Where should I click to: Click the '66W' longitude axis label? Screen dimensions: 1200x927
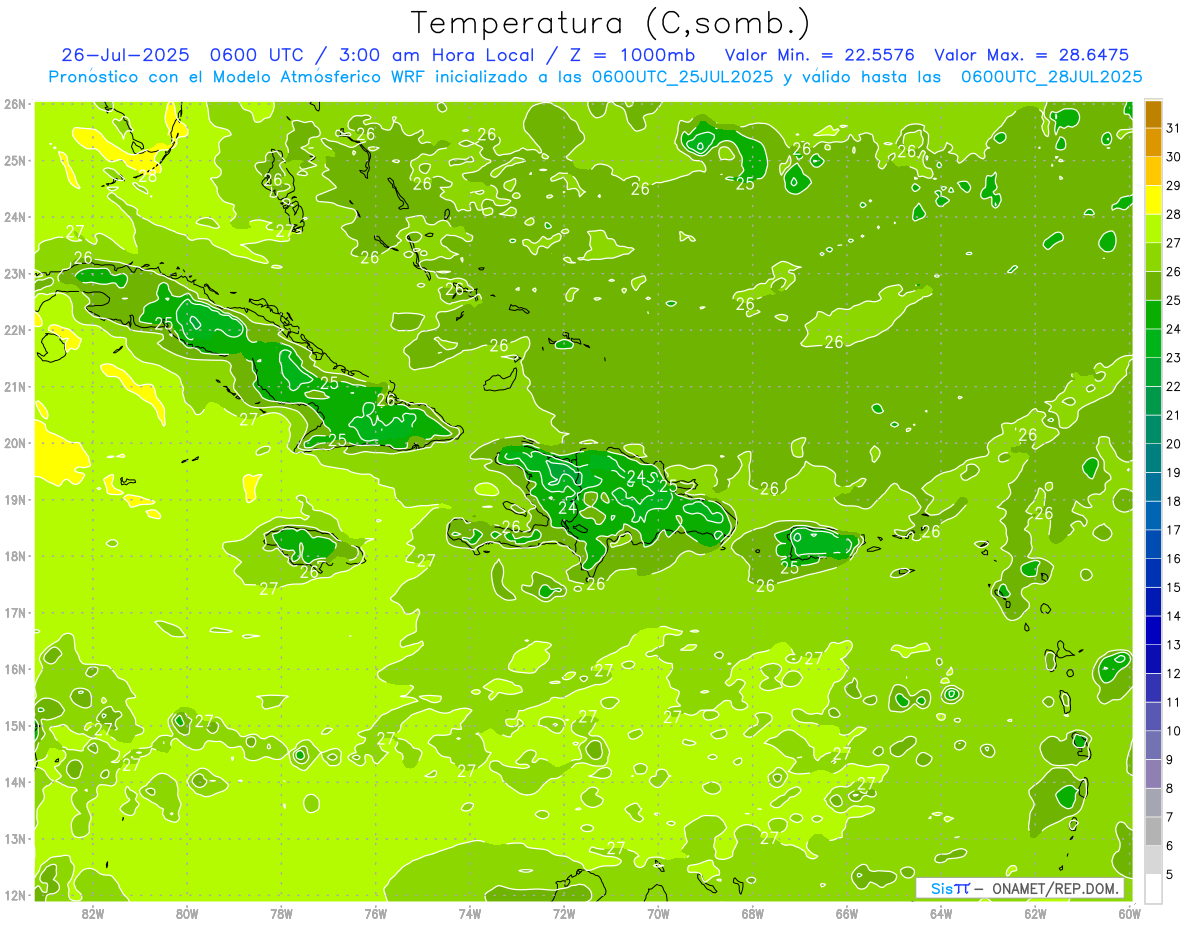[x=847, y=913]
